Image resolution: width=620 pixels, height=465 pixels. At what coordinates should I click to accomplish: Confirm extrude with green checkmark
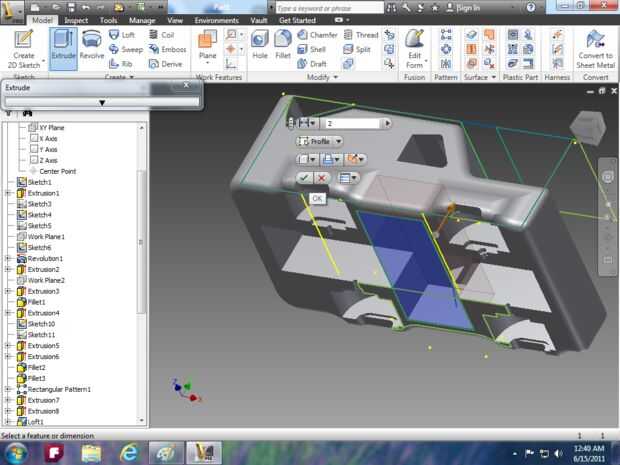click(304, 178)
